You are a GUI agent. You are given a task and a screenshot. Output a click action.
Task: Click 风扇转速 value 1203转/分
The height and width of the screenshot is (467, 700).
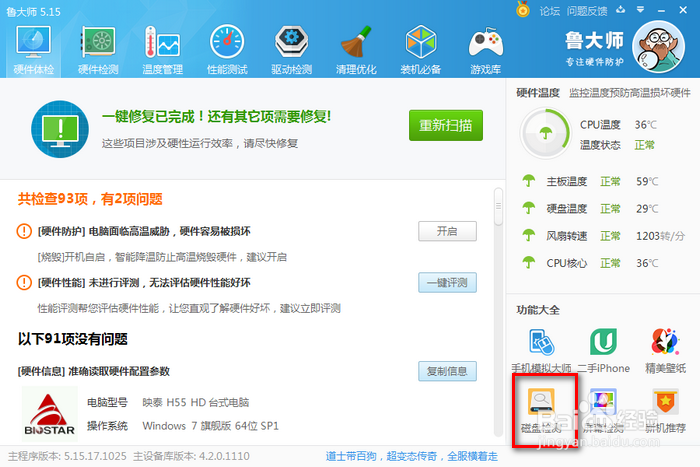660,236
